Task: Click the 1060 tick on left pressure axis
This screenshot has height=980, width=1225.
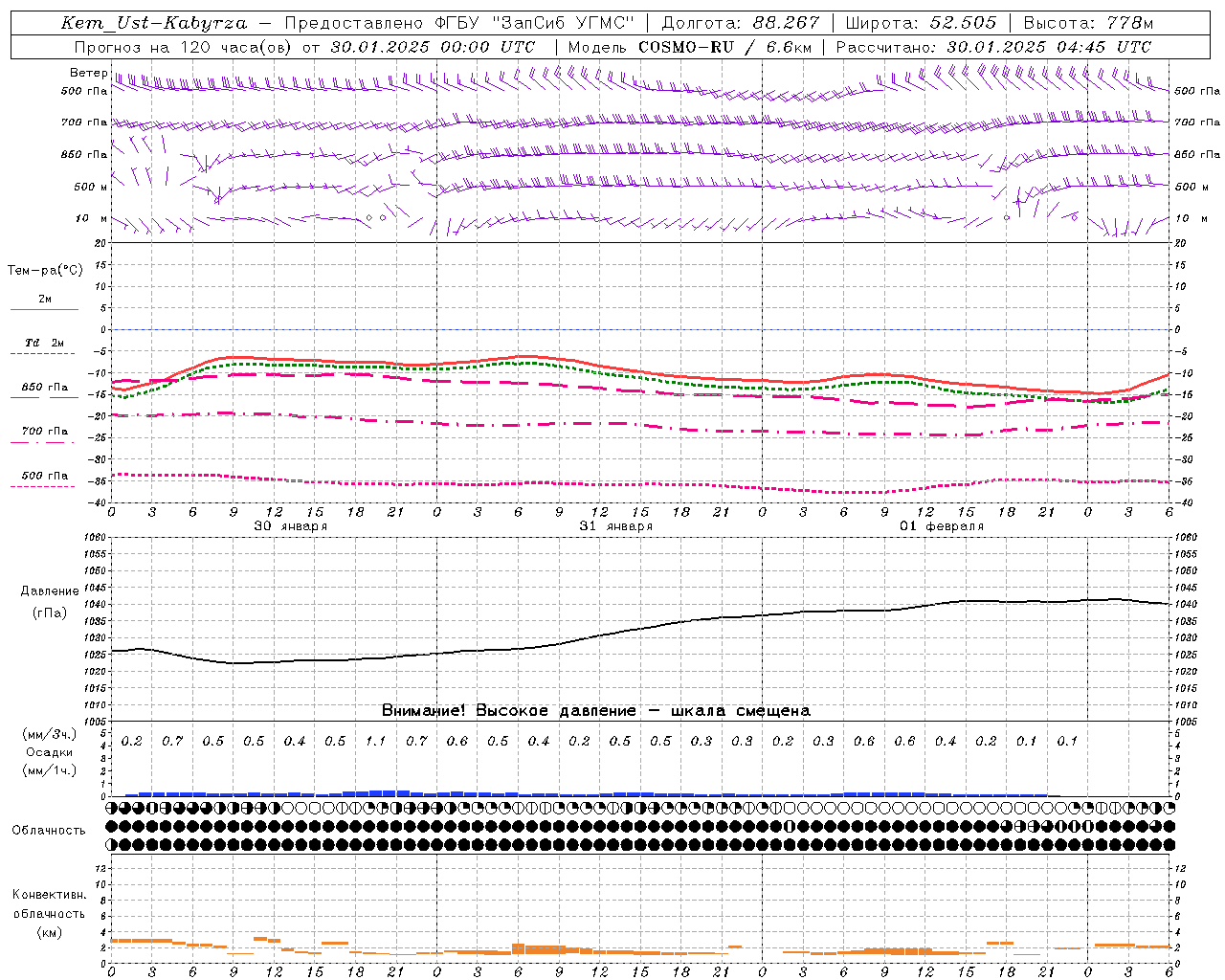Action: (96, 538)
